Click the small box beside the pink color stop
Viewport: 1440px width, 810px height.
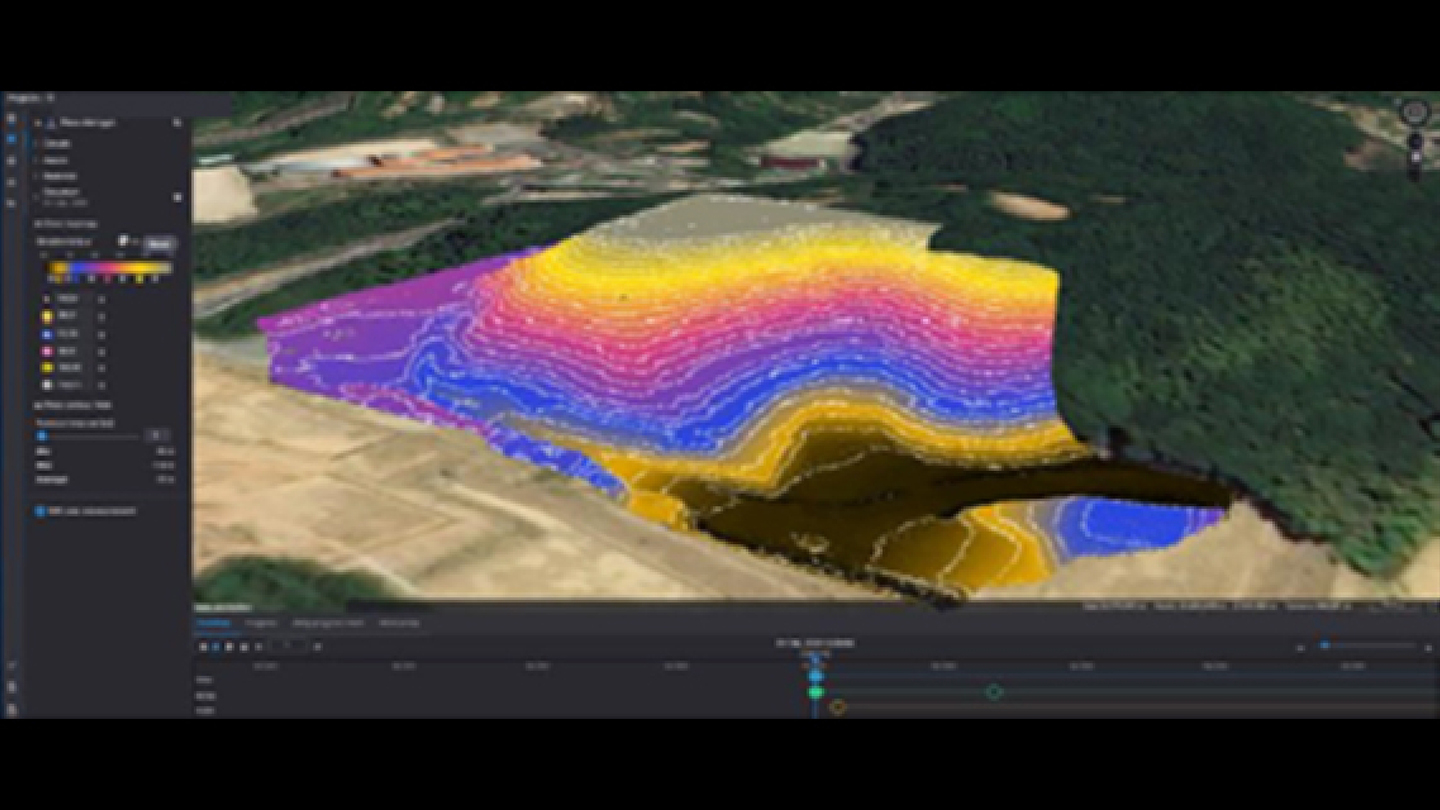pyautogui.click(x=101, y=351)
